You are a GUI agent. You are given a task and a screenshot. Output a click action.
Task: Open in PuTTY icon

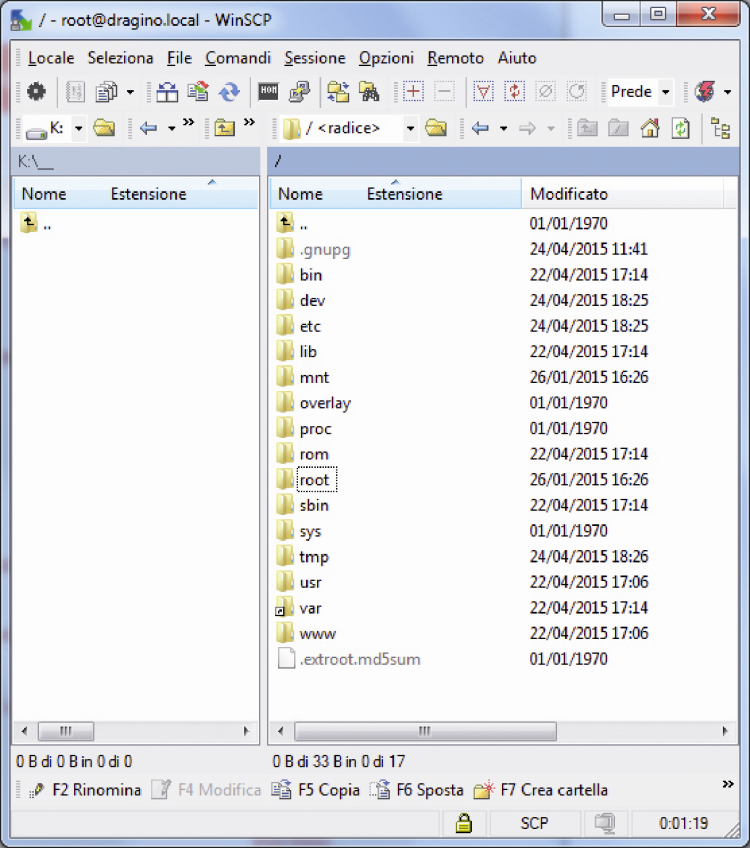(x=299, y=91)
